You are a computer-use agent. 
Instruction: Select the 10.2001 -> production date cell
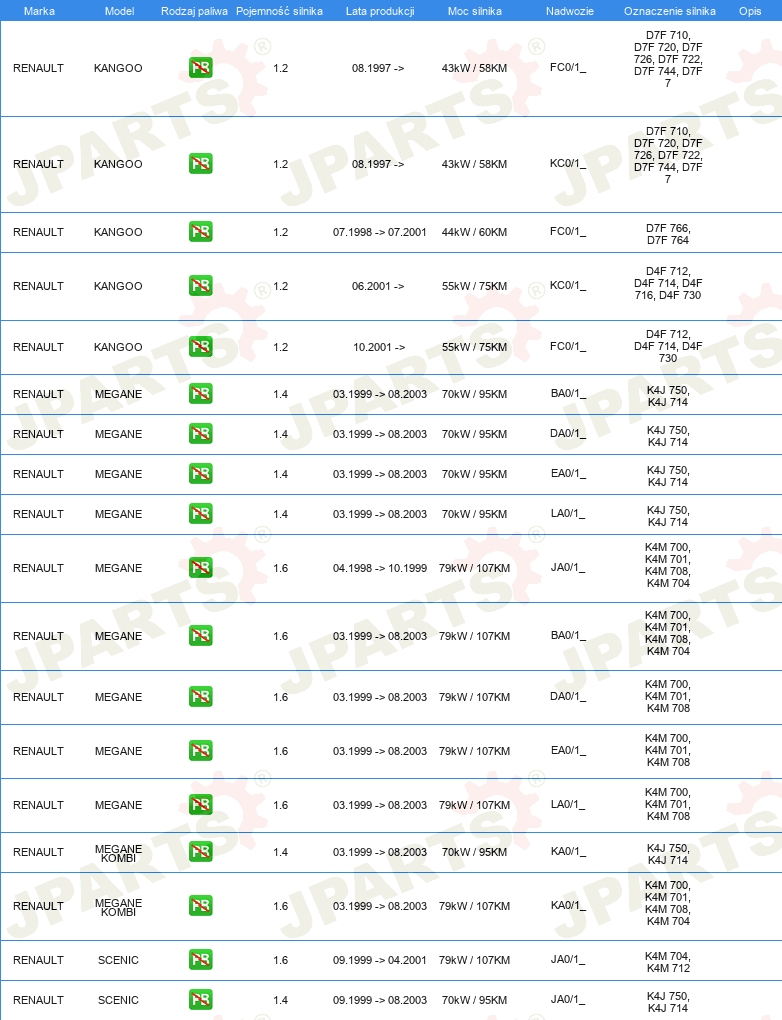[379, 347]
